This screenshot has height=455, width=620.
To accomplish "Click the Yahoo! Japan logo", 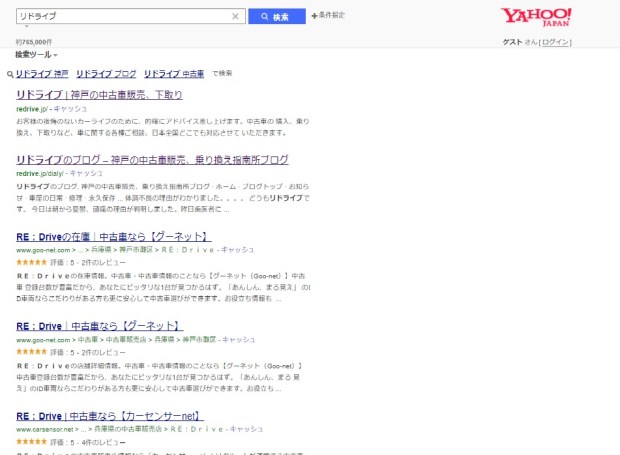I will pyautogui.click(x=536, y=17).
